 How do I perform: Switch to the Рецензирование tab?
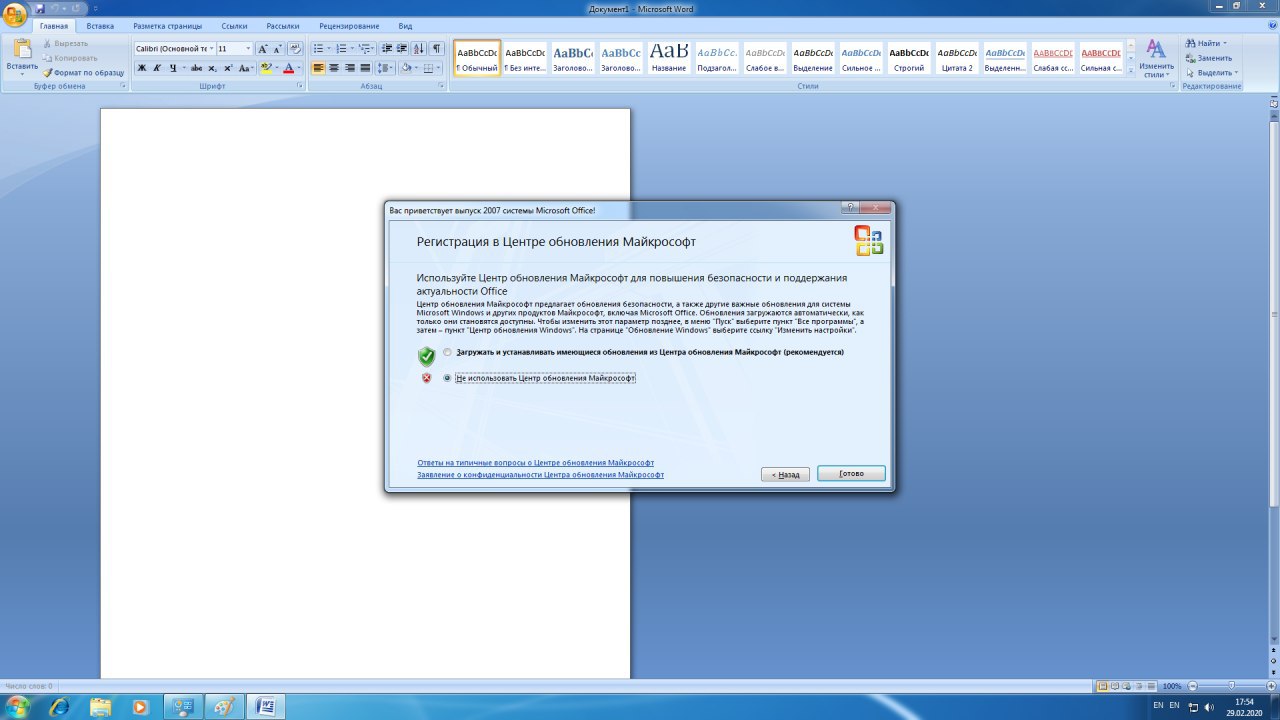349,26
